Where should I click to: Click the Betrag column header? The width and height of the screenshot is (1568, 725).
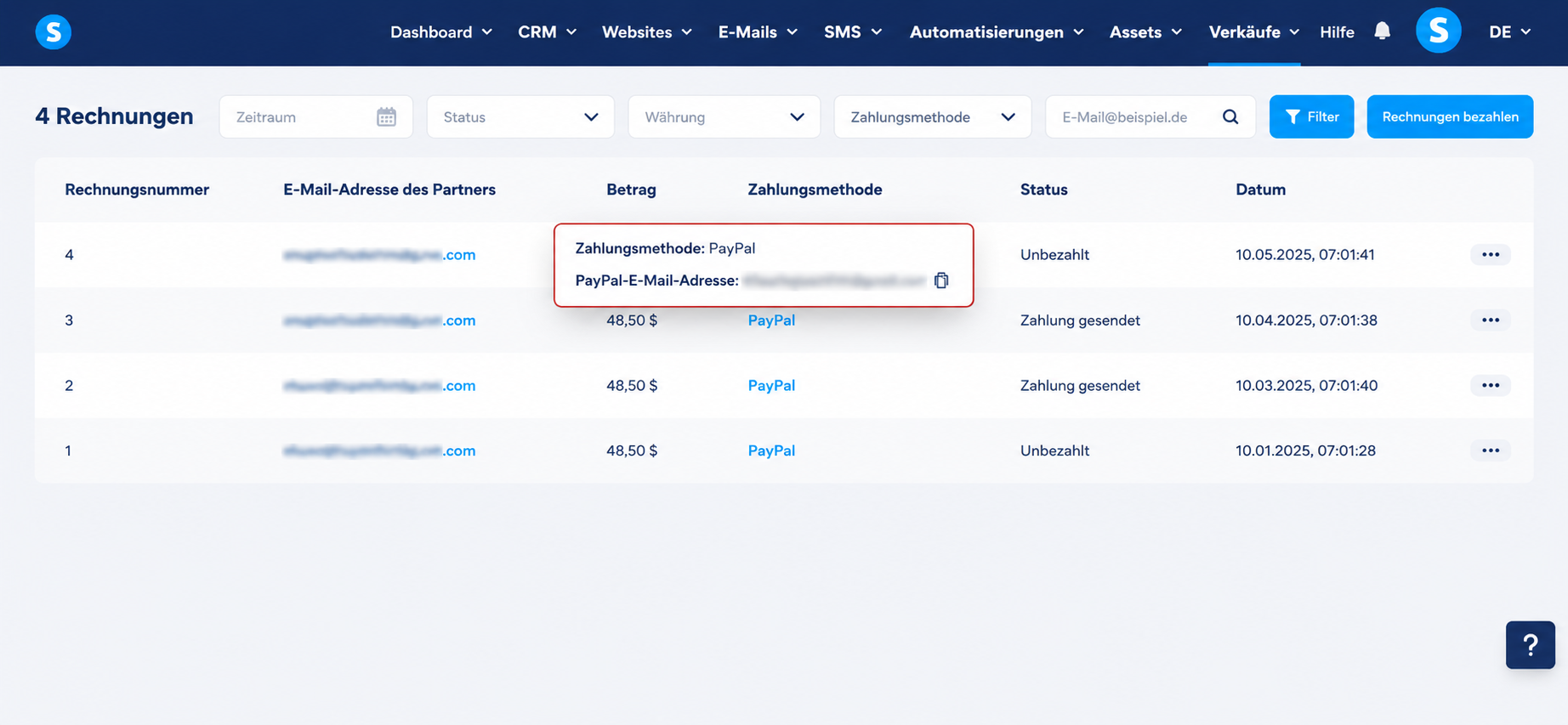(x=631, y=190)
